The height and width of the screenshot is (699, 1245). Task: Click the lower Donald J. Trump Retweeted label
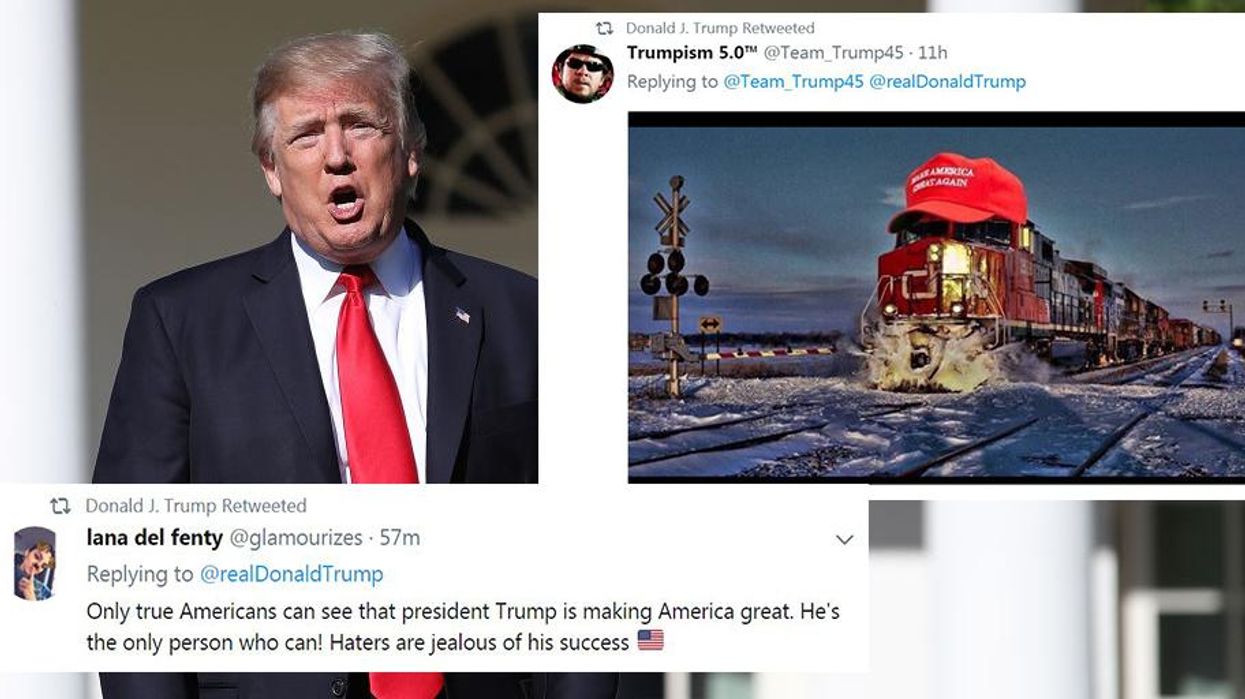196,506
